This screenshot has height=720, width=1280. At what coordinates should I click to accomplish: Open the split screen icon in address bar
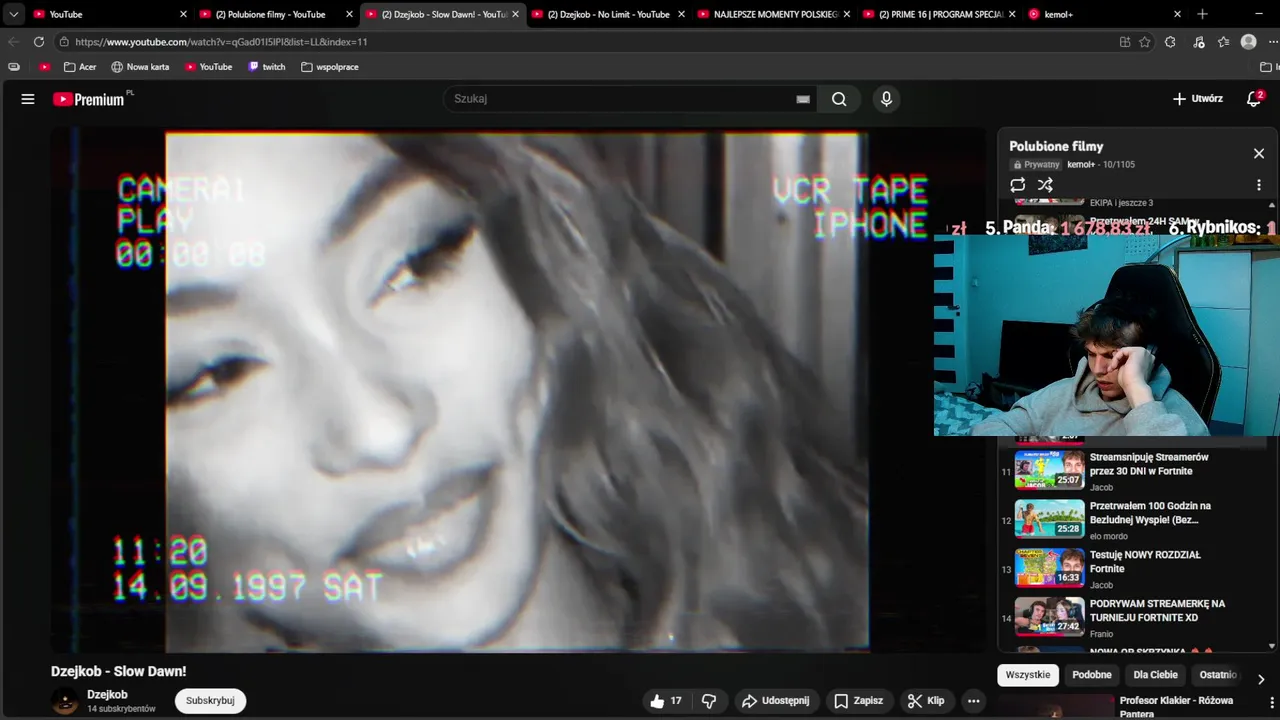click(x=1125, y=42)
